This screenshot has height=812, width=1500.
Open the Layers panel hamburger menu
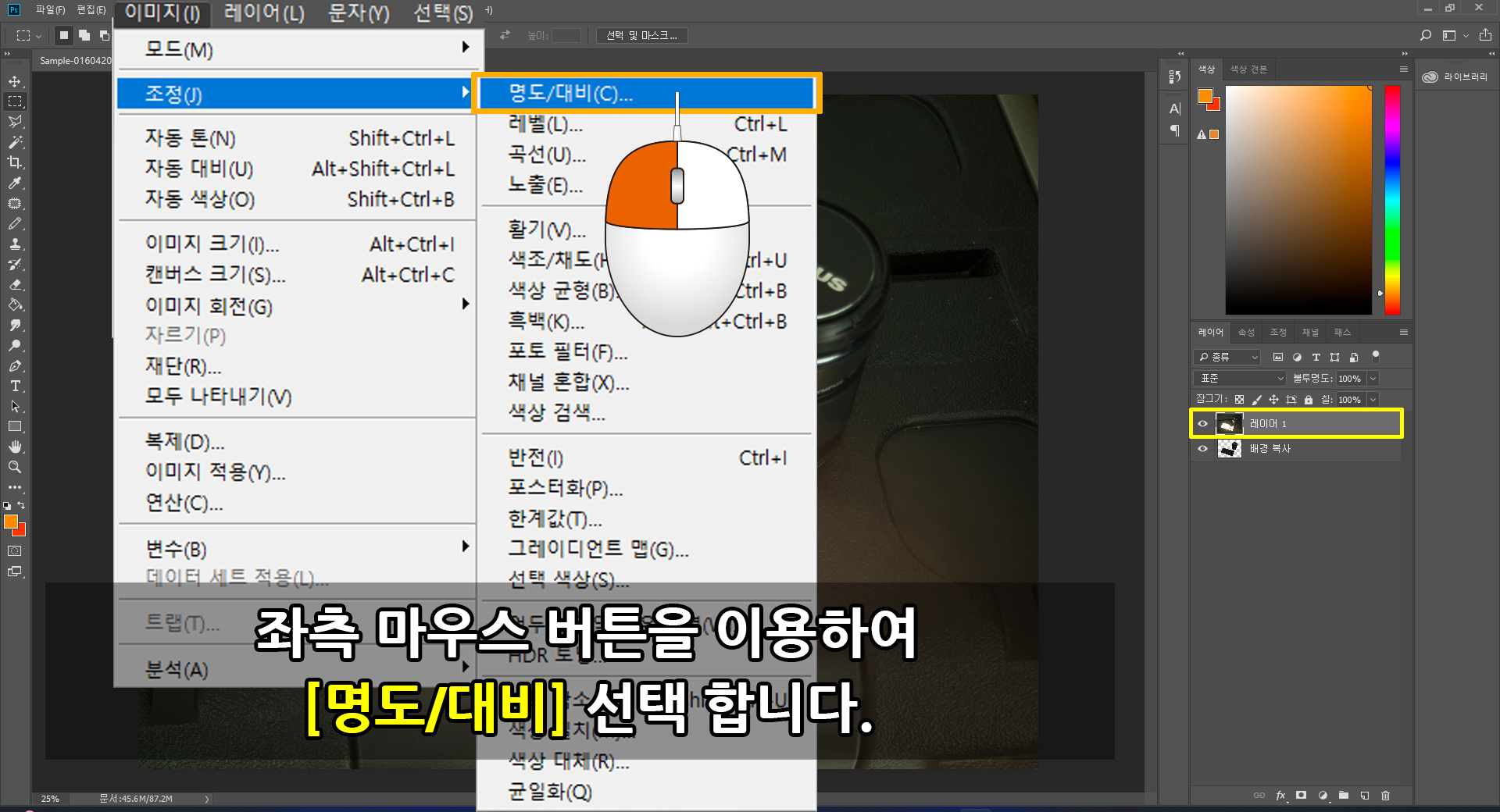tap(1404, 333)
